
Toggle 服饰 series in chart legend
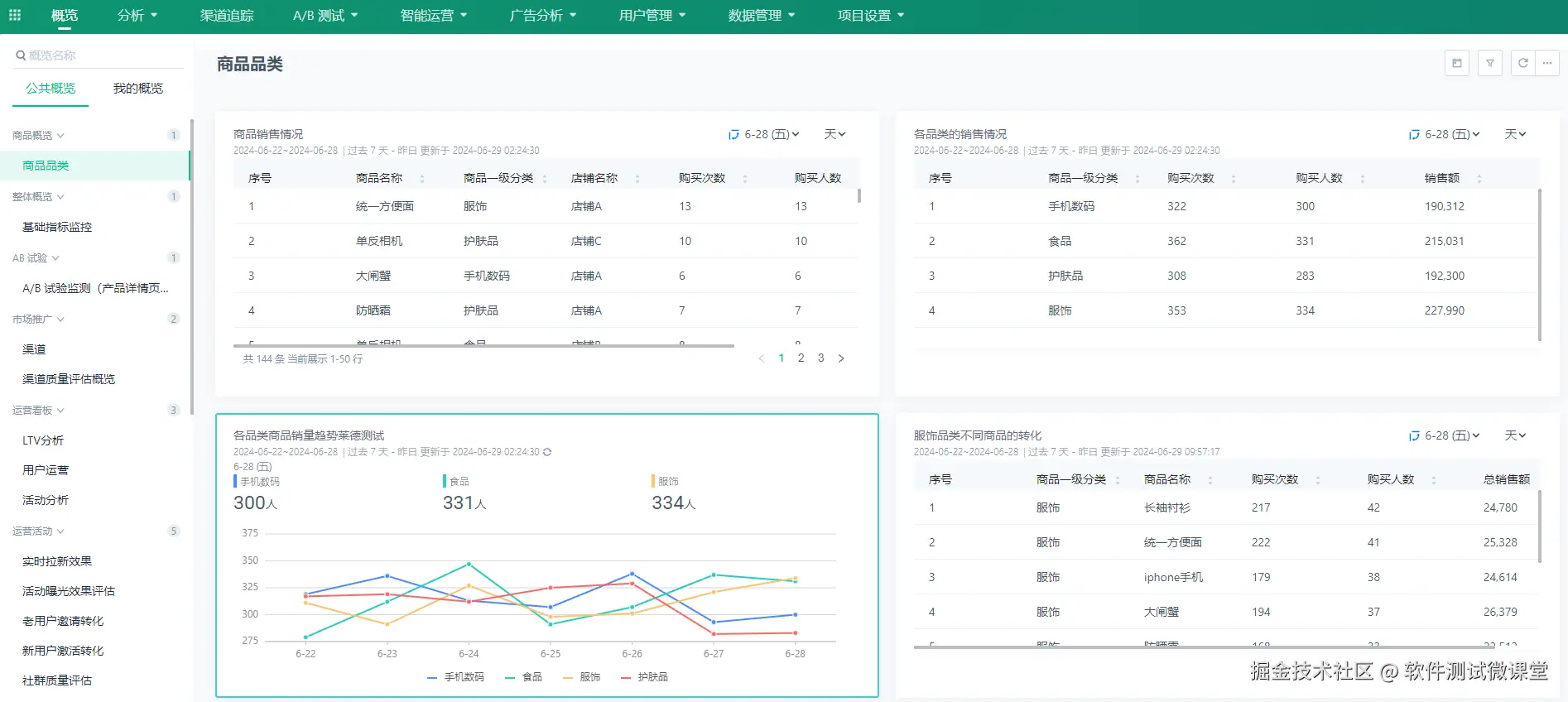click(582, 677)
